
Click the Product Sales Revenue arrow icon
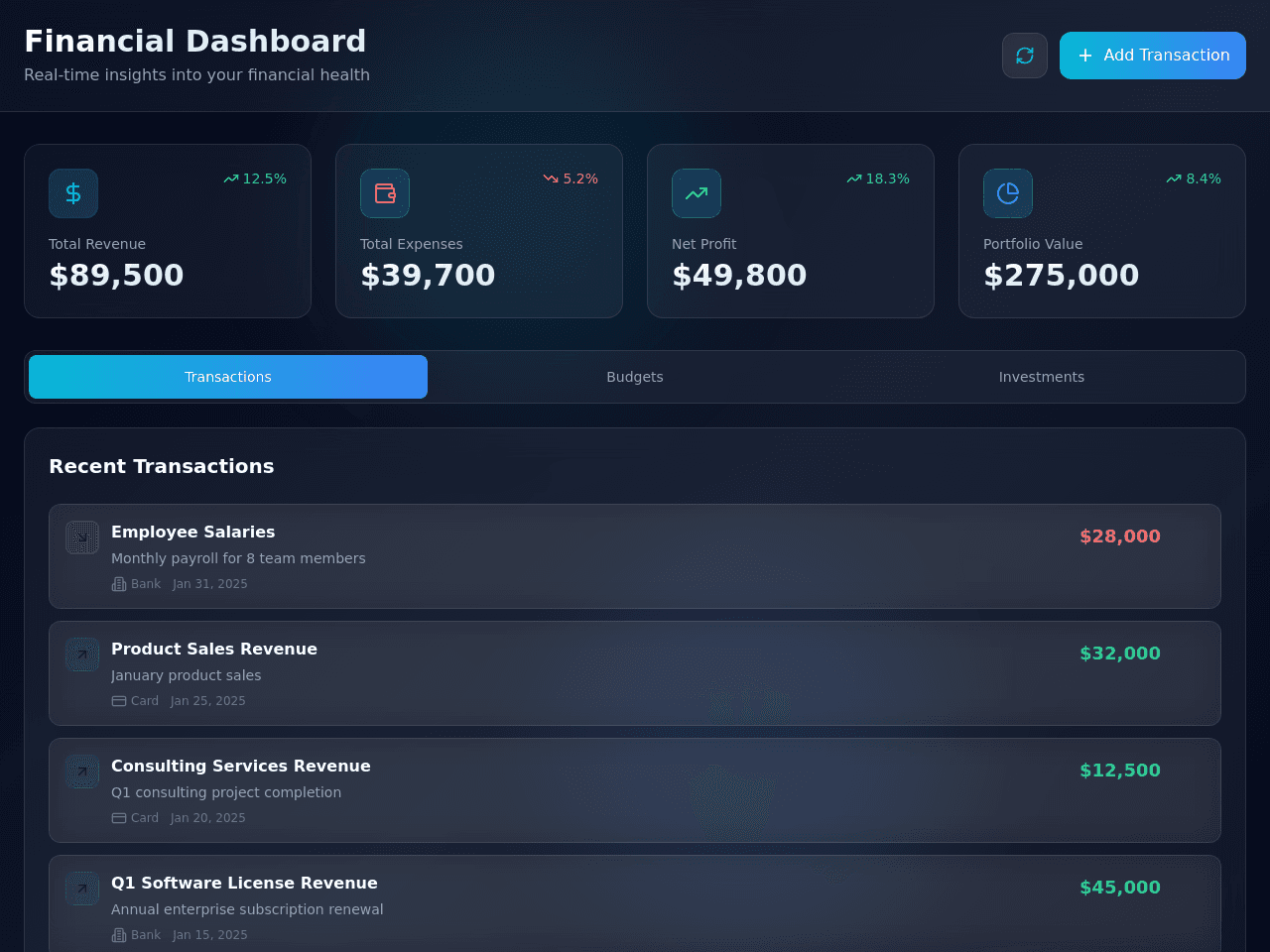point(82,654)
